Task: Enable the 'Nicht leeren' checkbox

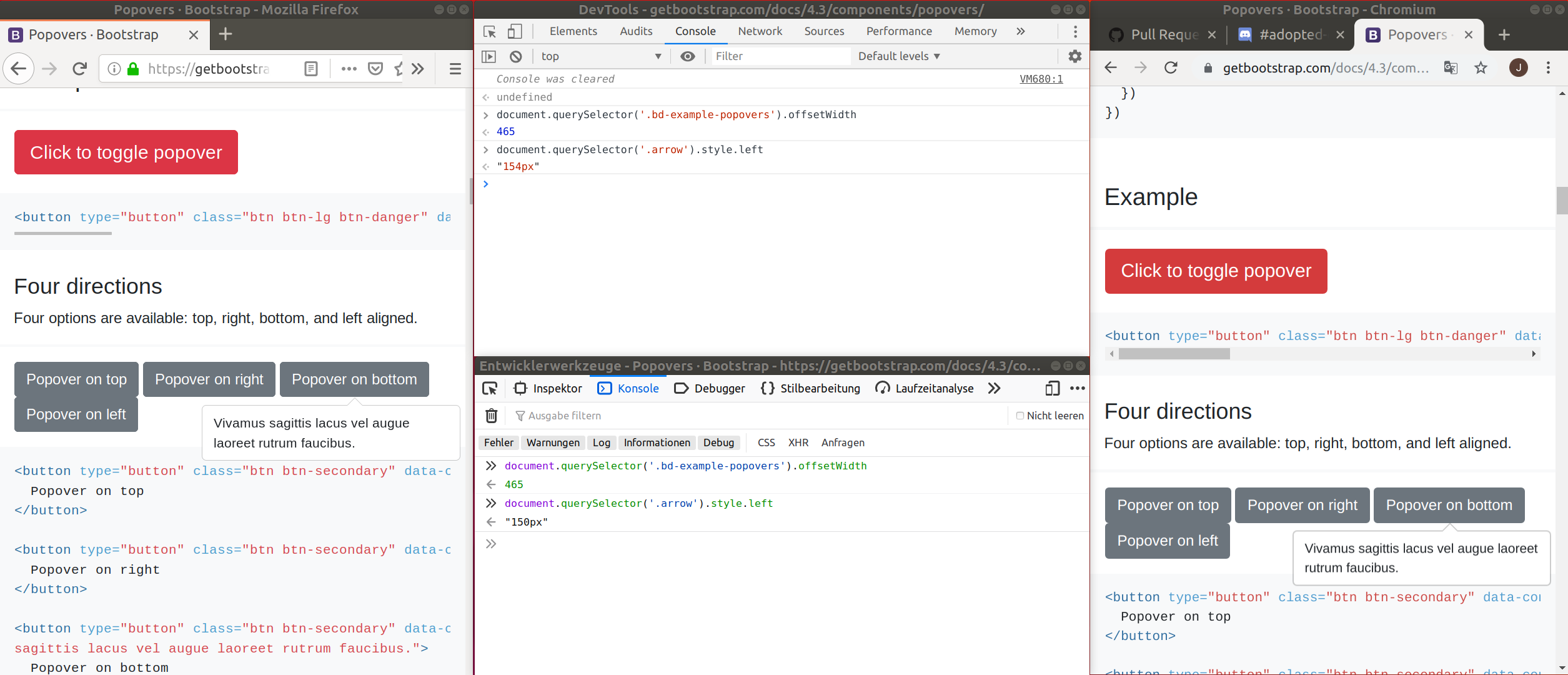Action: (x=1020, y=415)
